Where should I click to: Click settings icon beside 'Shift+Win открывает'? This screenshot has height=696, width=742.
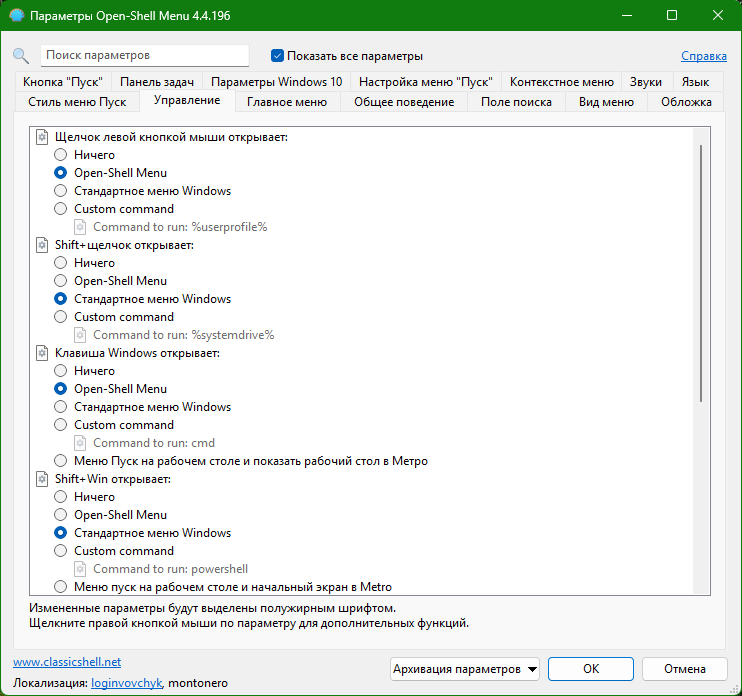pyautogui.click(x=42, y=479)
